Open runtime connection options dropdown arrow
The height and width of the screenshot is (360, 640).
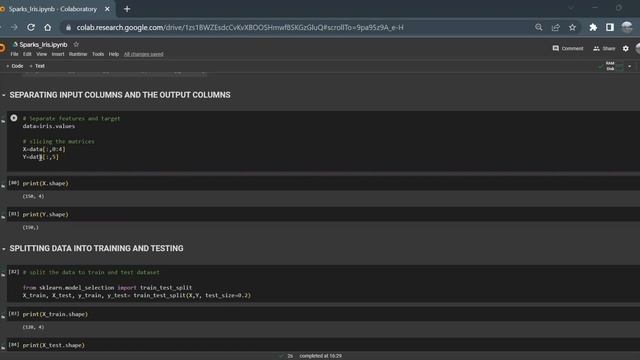629,66
